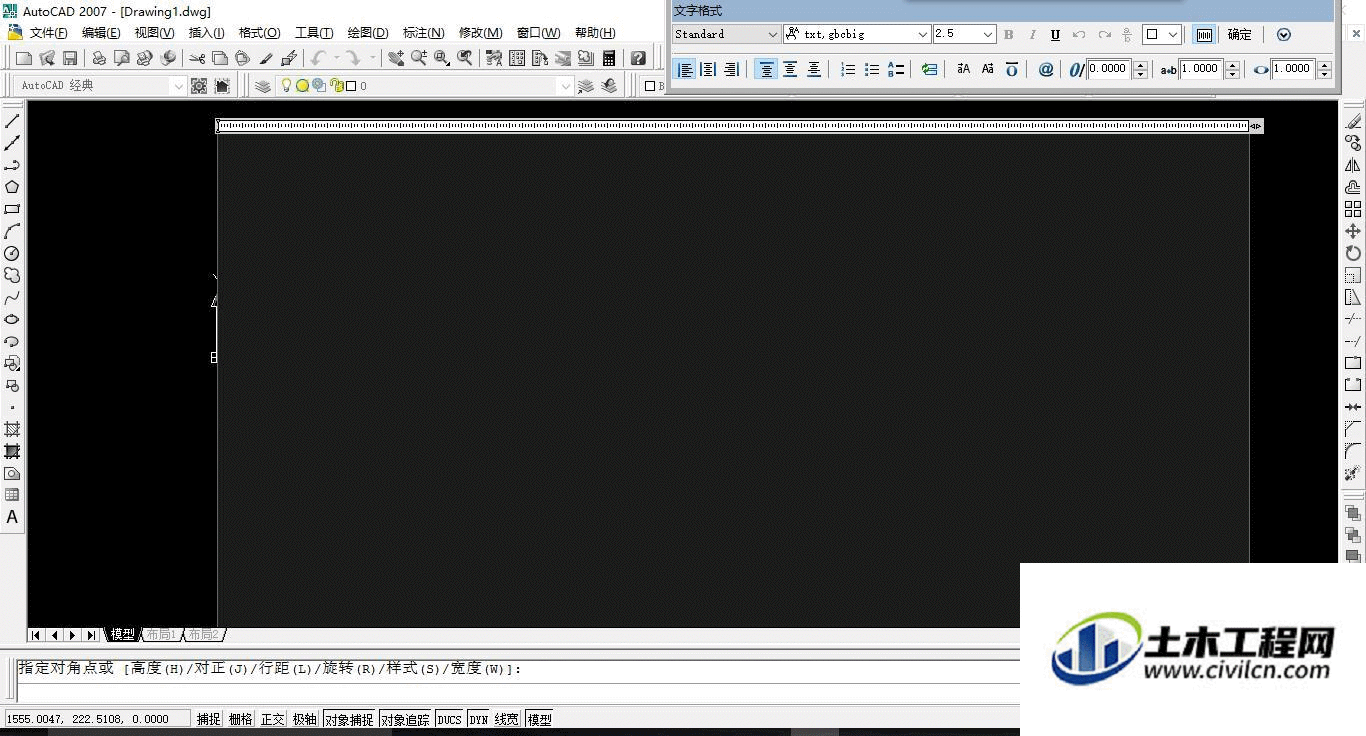The width and height of the screenshot is (1366, 736).
Task: Jump to first layout tab arrow
Action: coord(36,635)
